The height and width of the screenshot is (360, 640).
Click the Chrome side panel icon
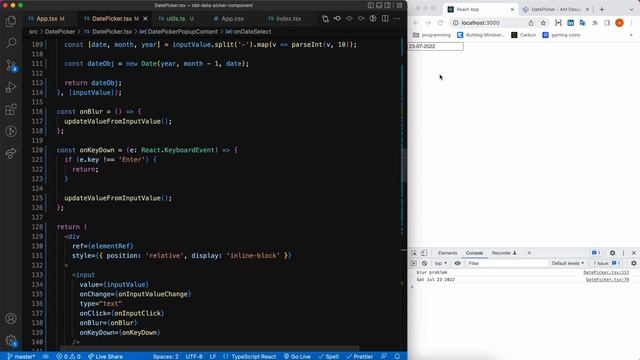[x=607, y=23]
